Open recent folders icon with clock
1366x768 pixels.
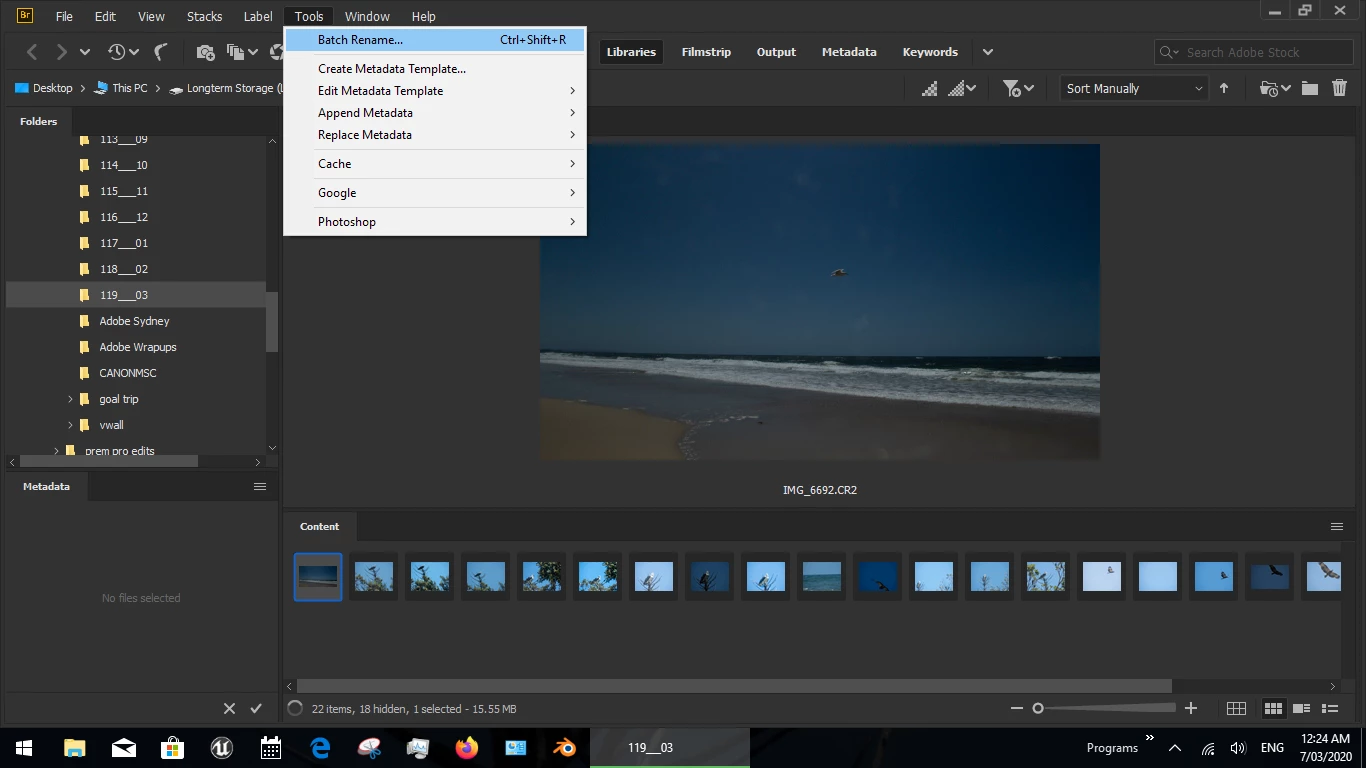1275,88
